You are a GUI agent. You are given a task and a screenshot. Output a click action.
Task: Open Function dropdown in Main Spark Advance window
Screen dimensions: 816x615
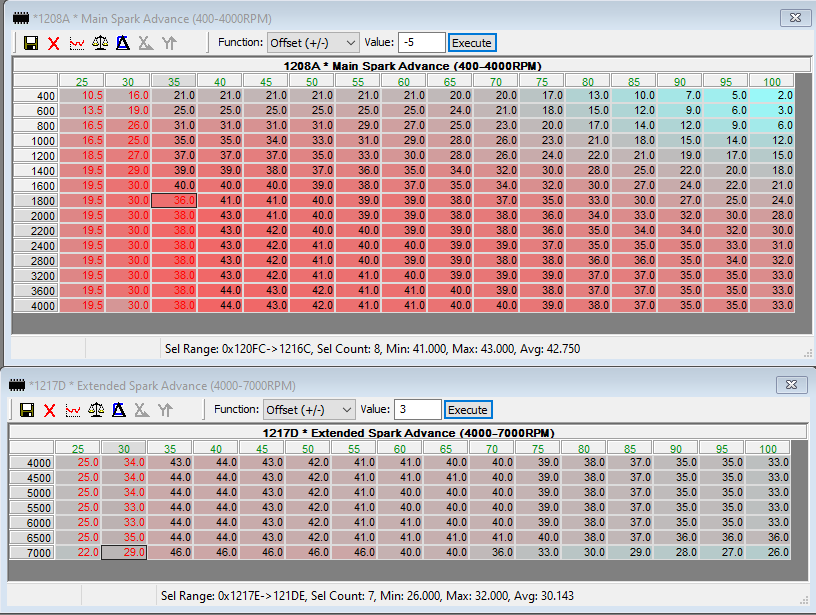[x=312, y=43]
